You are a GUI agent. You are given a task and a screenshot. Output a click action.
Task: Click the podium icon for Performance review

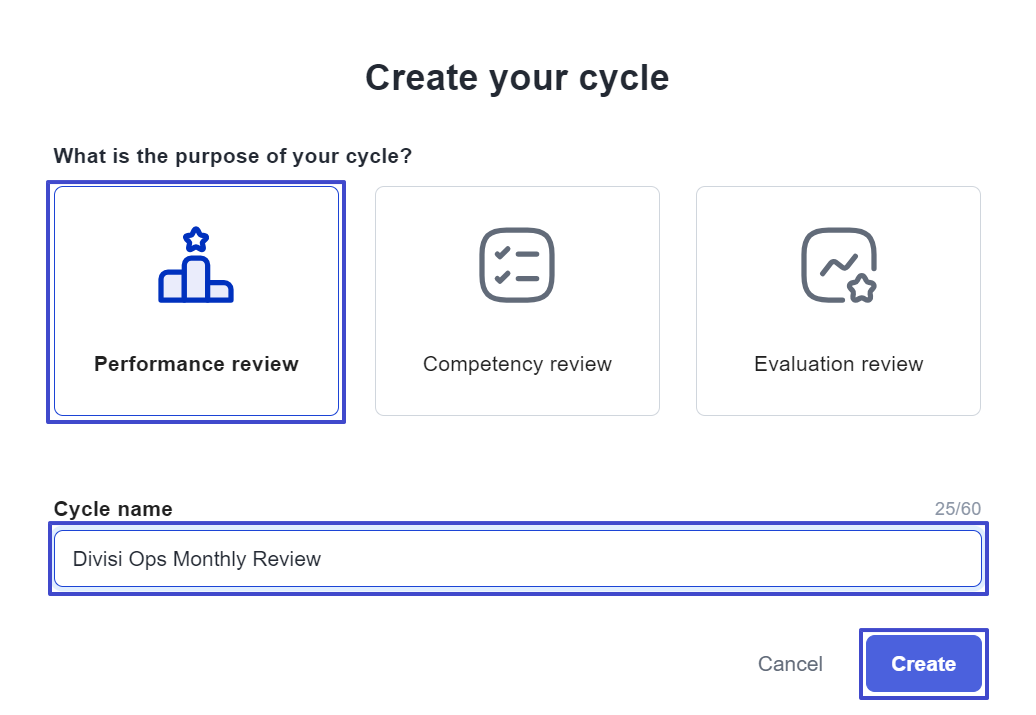pos(196,279)
